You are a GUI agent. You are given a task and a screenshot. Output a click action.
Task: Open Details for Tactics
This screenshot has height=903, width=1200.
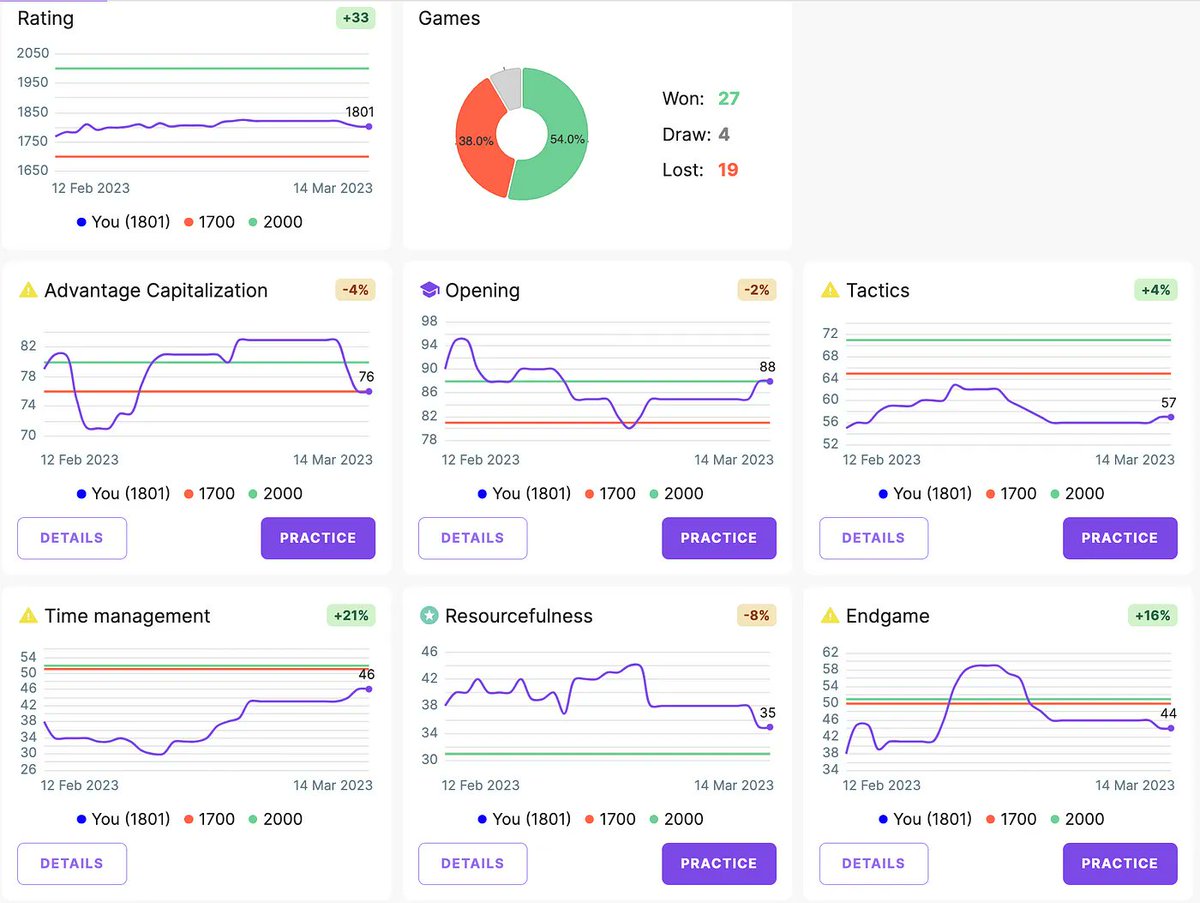coord(874,538)
